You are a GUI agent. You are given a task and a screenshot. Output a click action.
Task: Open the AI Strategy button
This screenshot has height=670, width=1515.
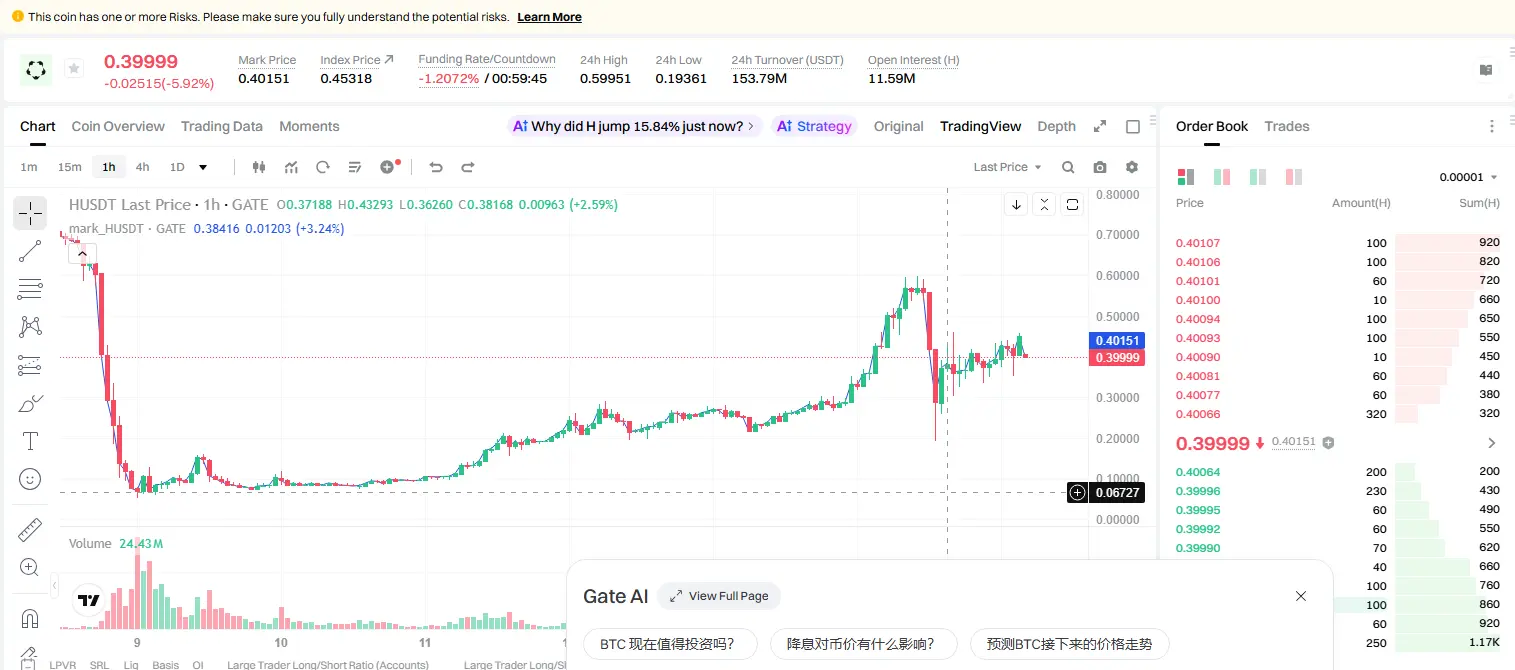point(814,126)
